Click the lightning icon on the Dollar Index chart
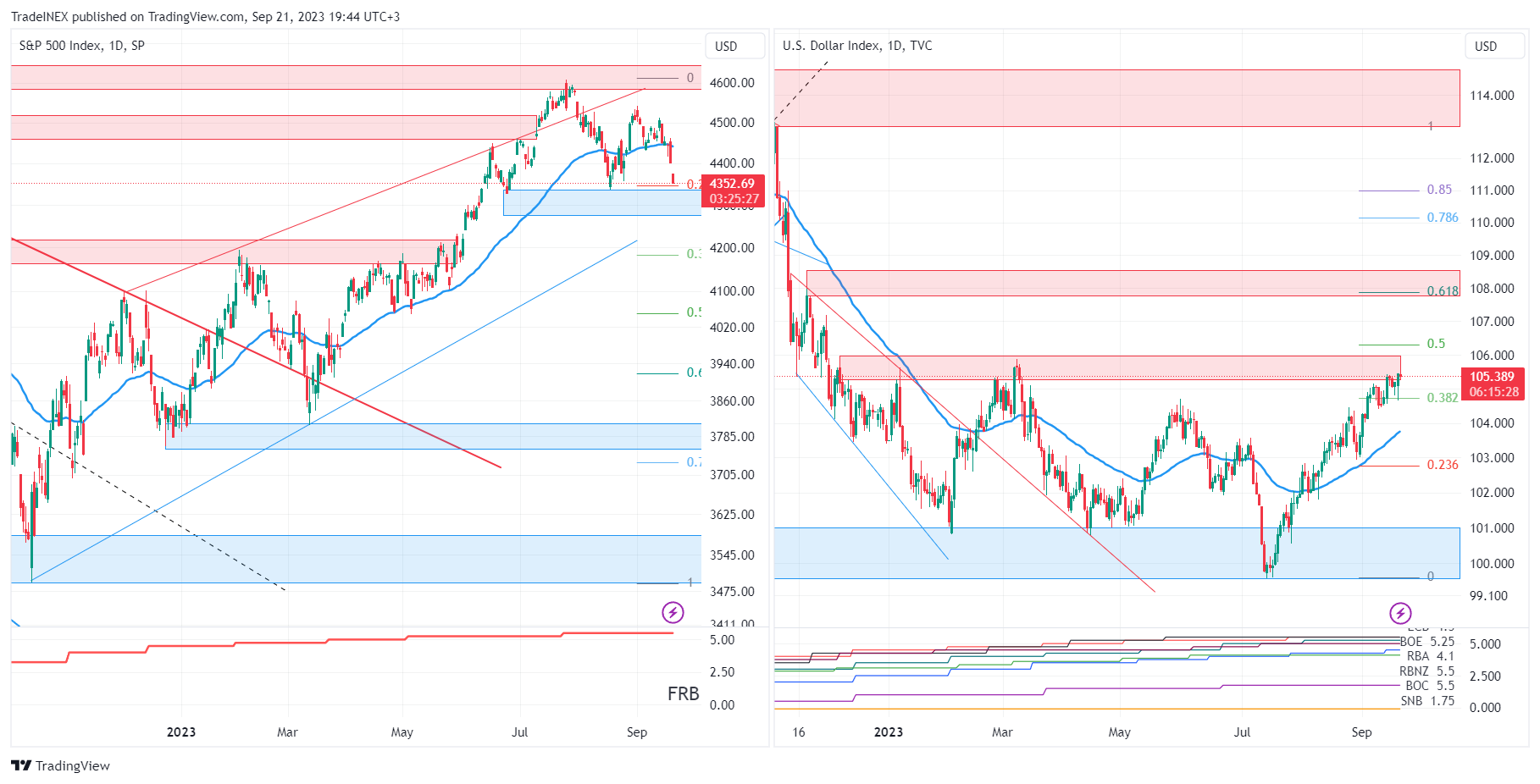The image size is (1540, 784). click(x=1400, y=613)
